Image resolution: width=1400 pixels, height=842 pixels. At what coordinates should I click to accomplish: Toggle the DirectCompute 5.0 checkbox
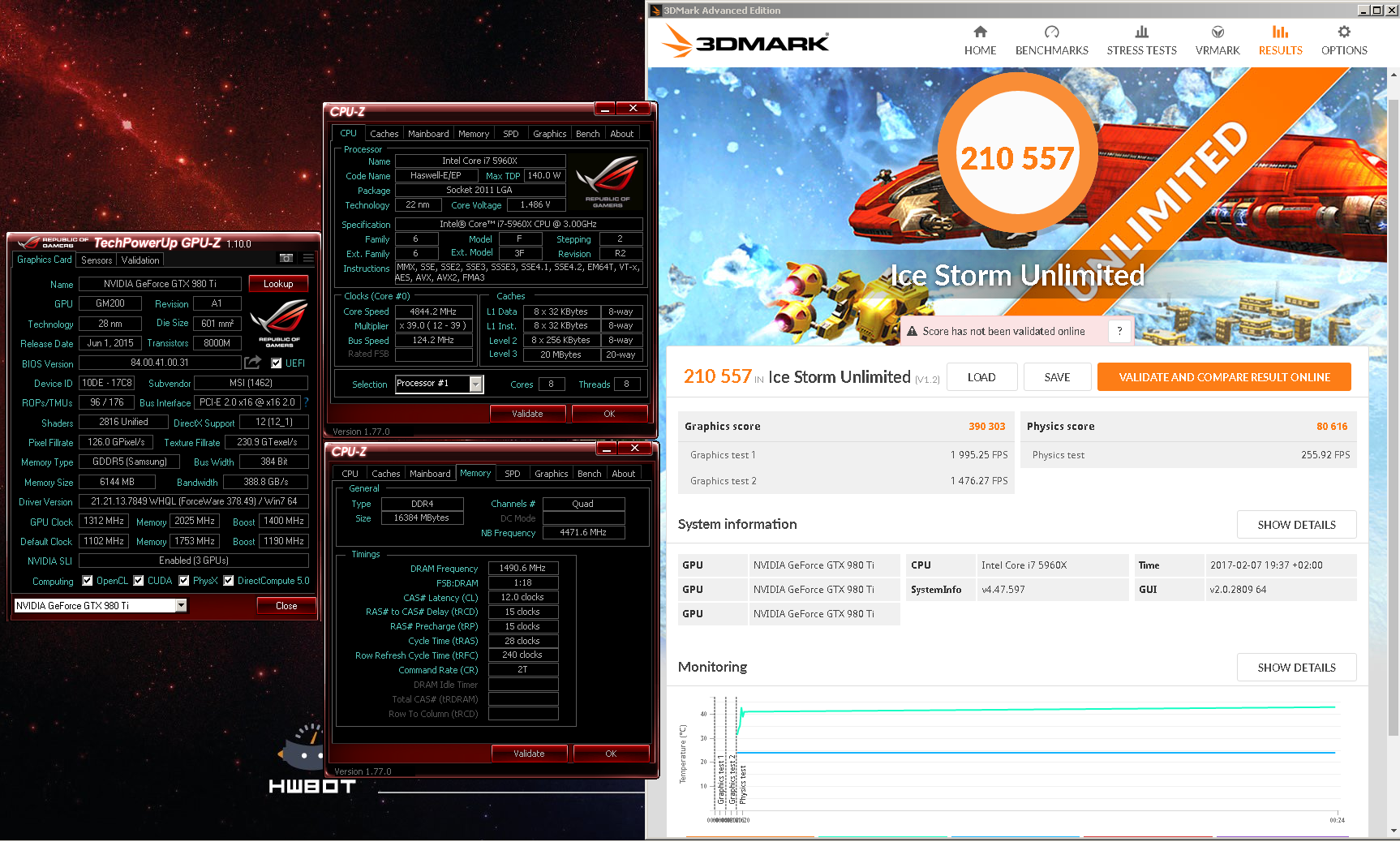pyautogui.click(x=229, y=581)
